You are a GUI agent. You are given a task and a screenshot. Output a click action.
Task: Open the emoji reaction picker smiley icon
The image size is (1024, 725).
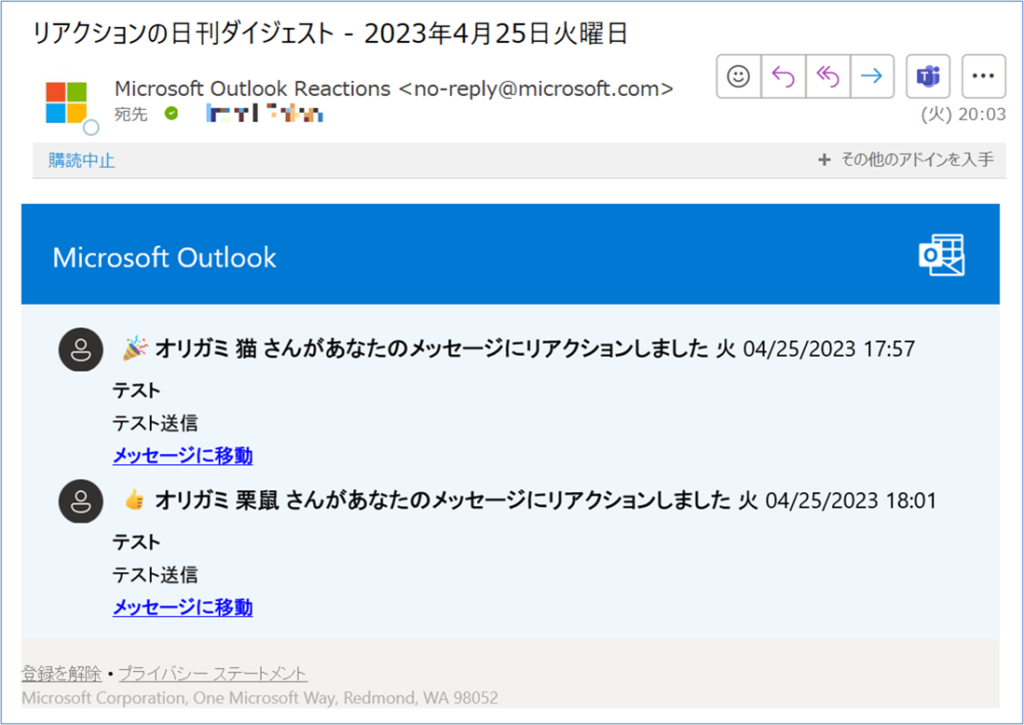[x=739, y=77]
